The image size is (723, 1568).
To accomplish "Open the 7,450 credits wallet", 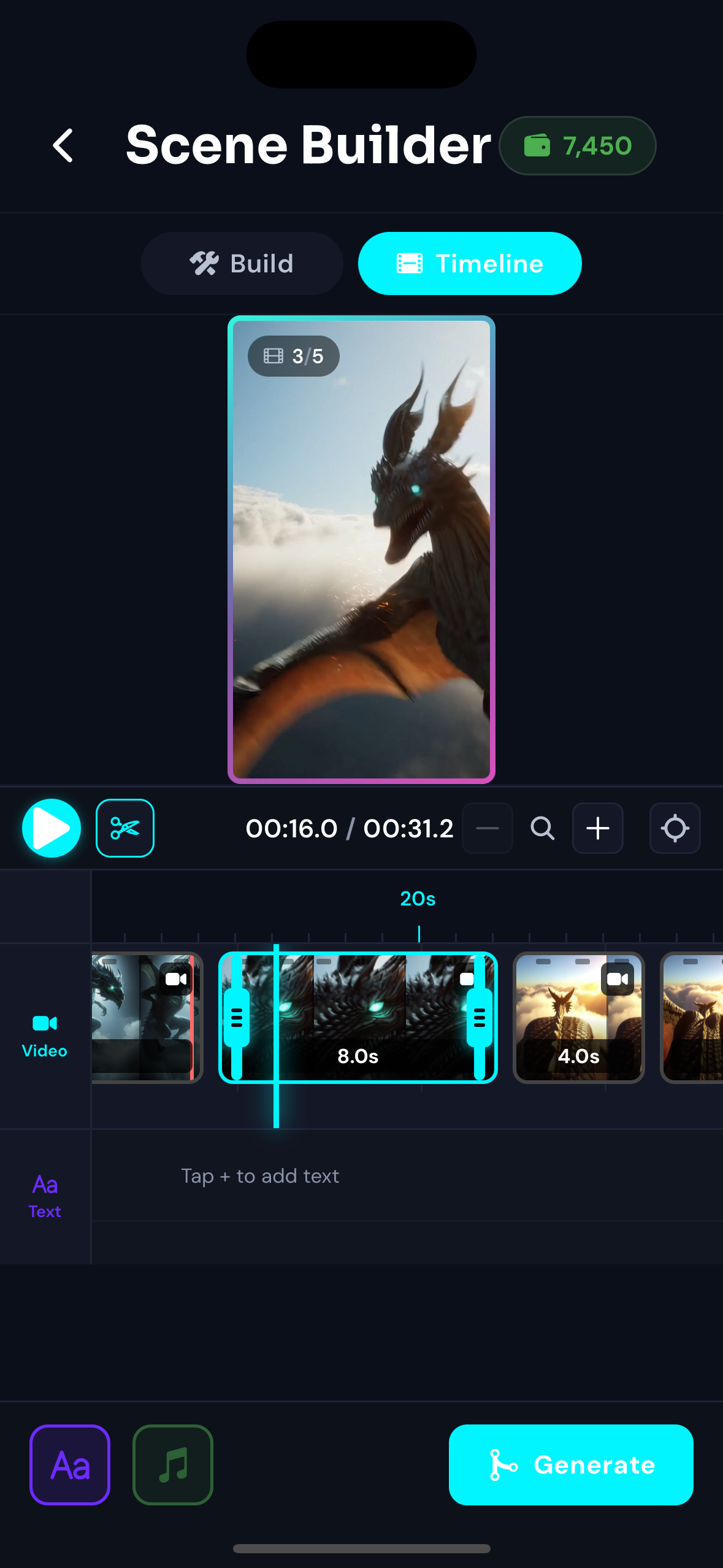I will [577, 146].
